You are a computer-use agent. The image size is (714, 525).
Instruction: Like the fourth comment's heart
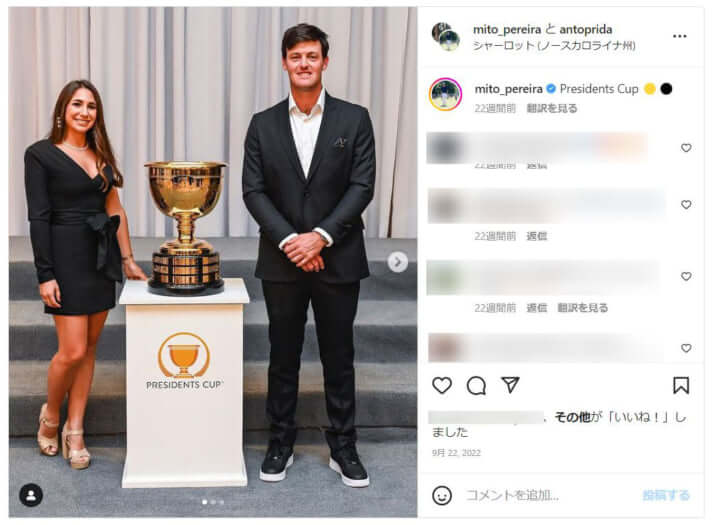[x=686, y=348]
